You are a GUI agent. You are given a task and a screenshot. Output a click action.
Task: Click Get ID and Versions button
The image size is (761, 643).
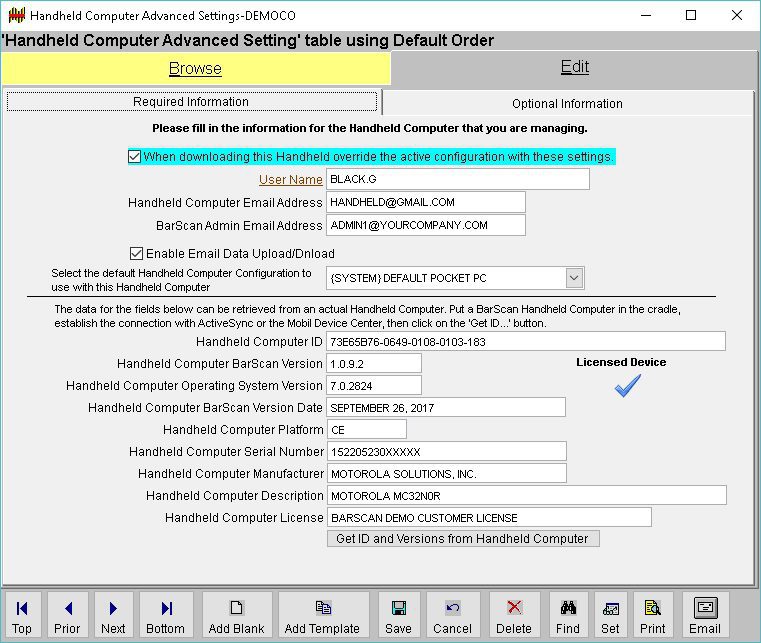[x=462, y=538]
